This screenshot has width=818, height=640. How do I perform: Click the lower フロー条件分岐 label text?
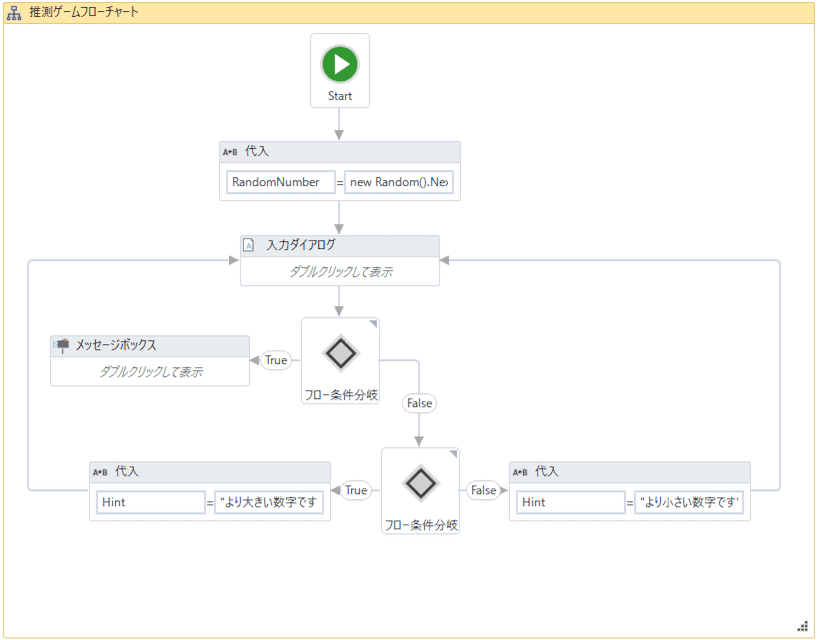(x=420, y=525)
